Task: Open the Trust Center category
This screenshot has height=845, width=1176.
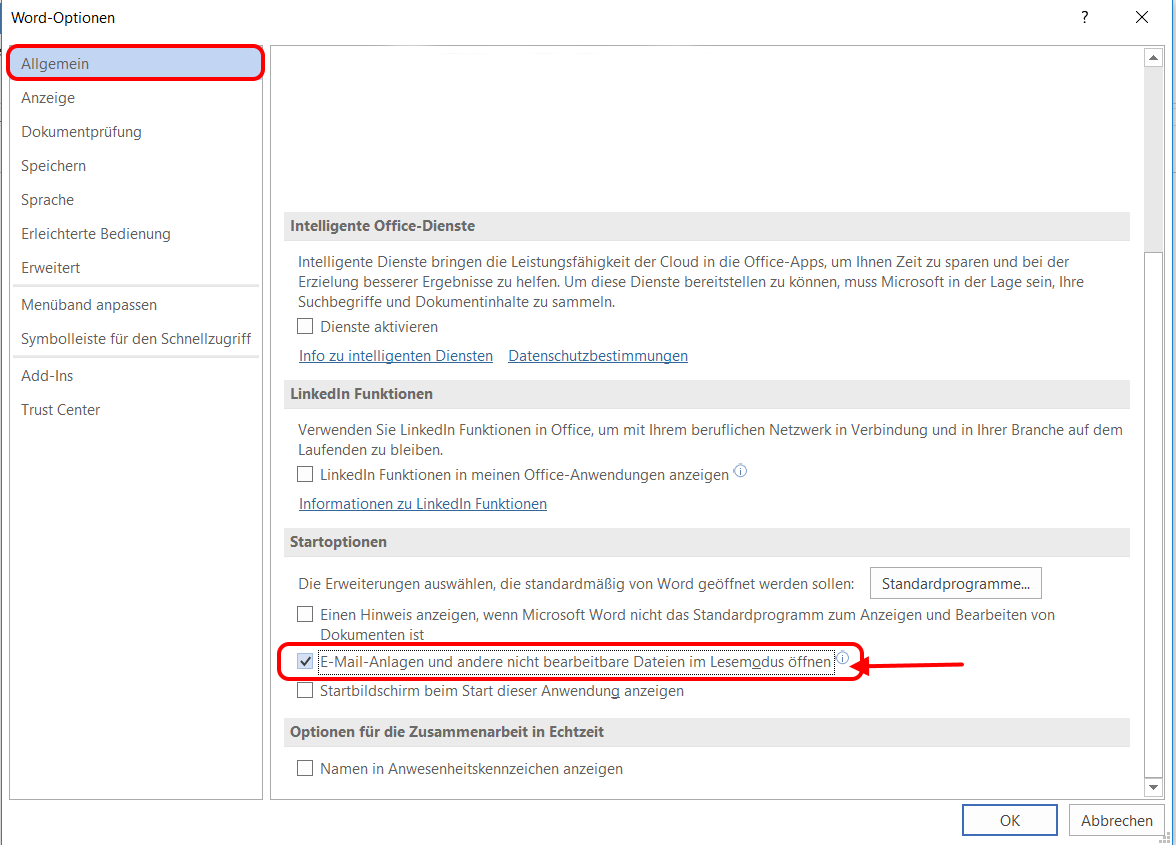Action: (136, 409)
